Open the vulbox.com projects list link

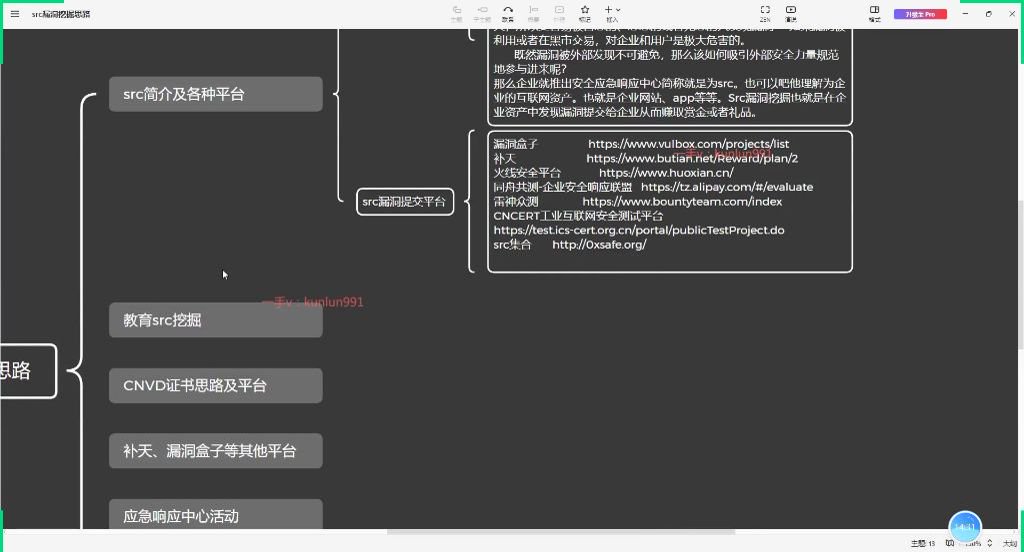click(x=688, y=144)
